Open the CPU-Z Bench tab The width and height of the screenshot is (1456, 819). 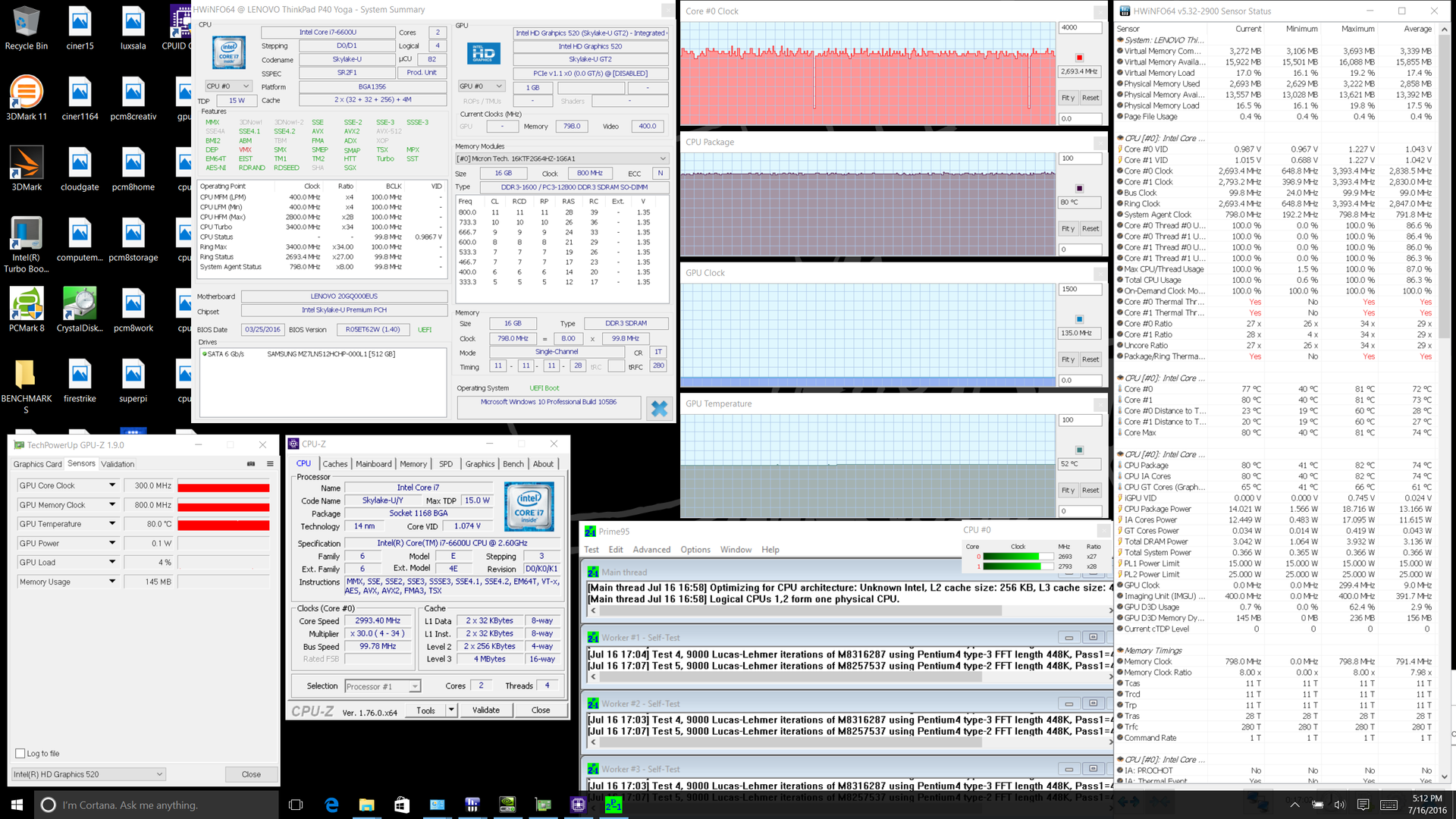point(513,464)
